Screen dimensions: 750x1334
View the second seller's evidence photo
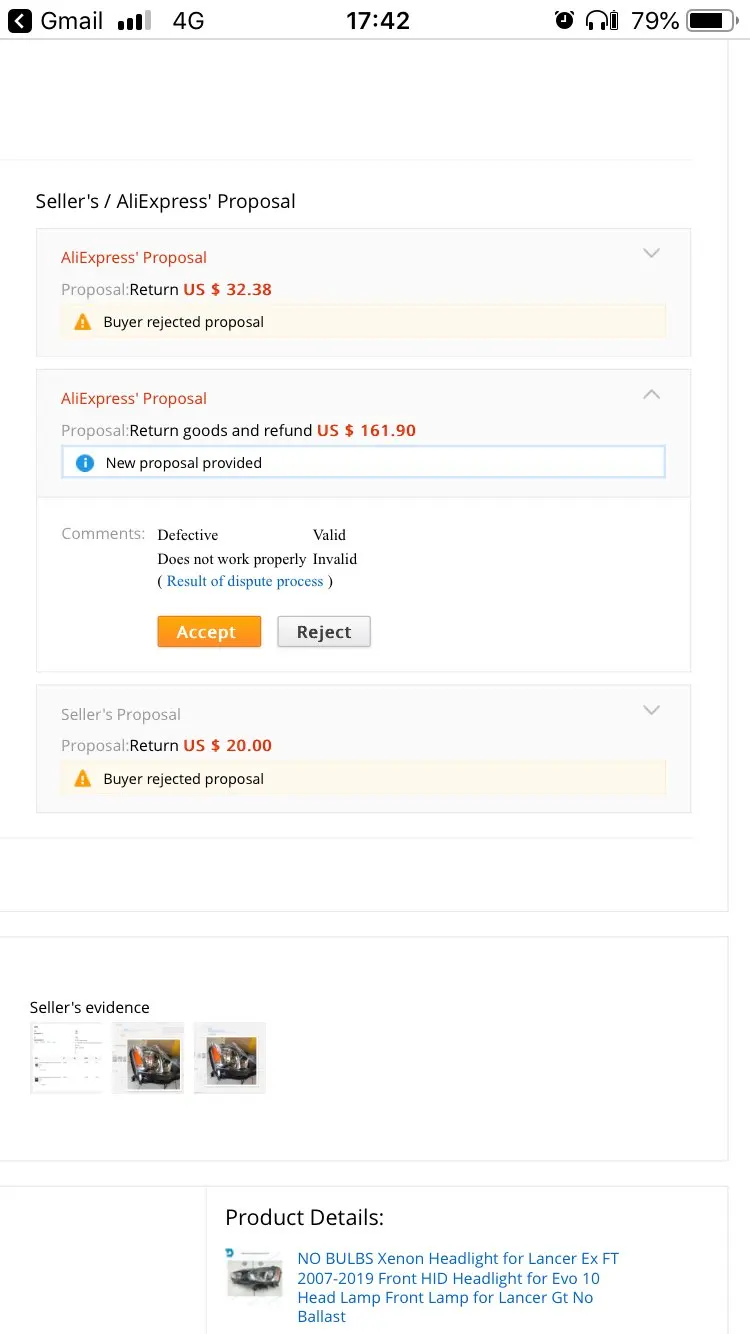click(x=148, y=1058)
